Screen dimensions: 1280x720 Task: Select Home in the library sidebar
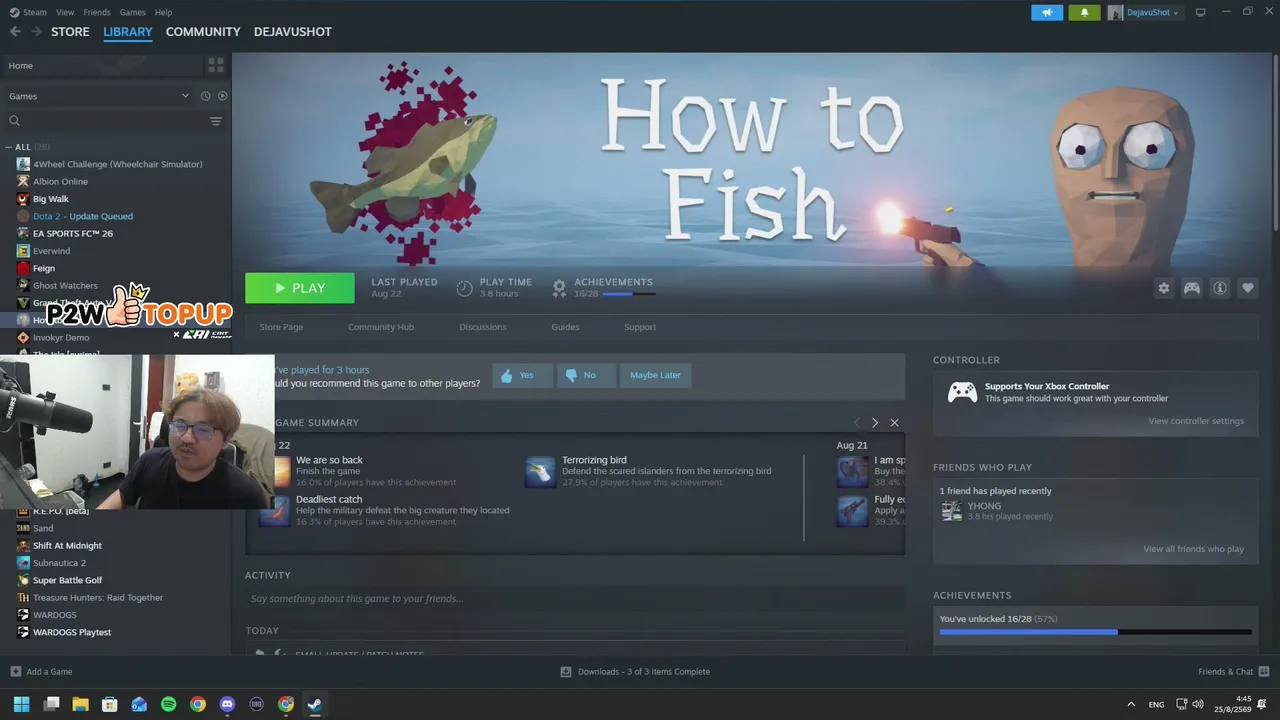point(103,66)
